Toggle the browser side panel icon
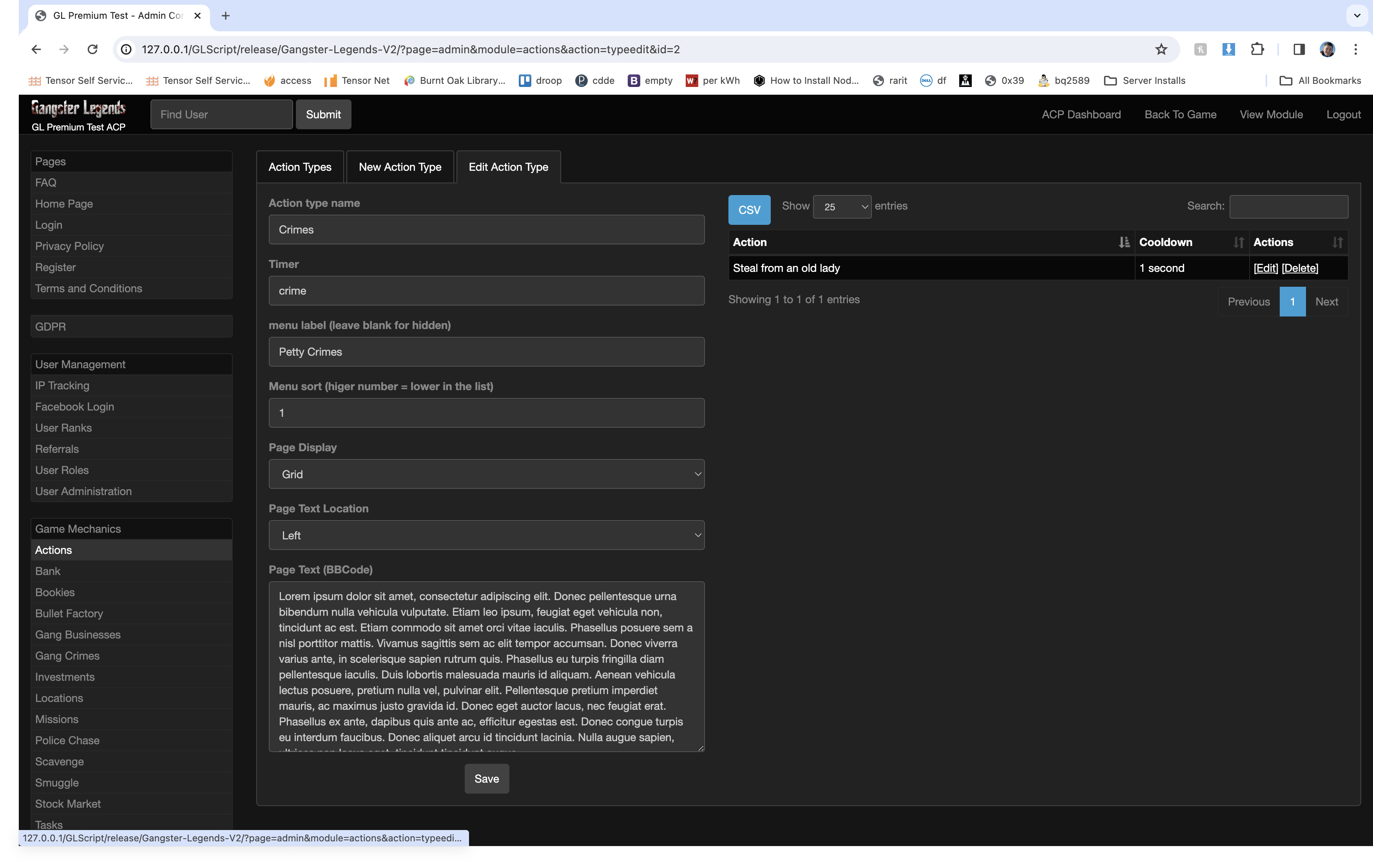1373x868 pixels. pos(1299,50)
